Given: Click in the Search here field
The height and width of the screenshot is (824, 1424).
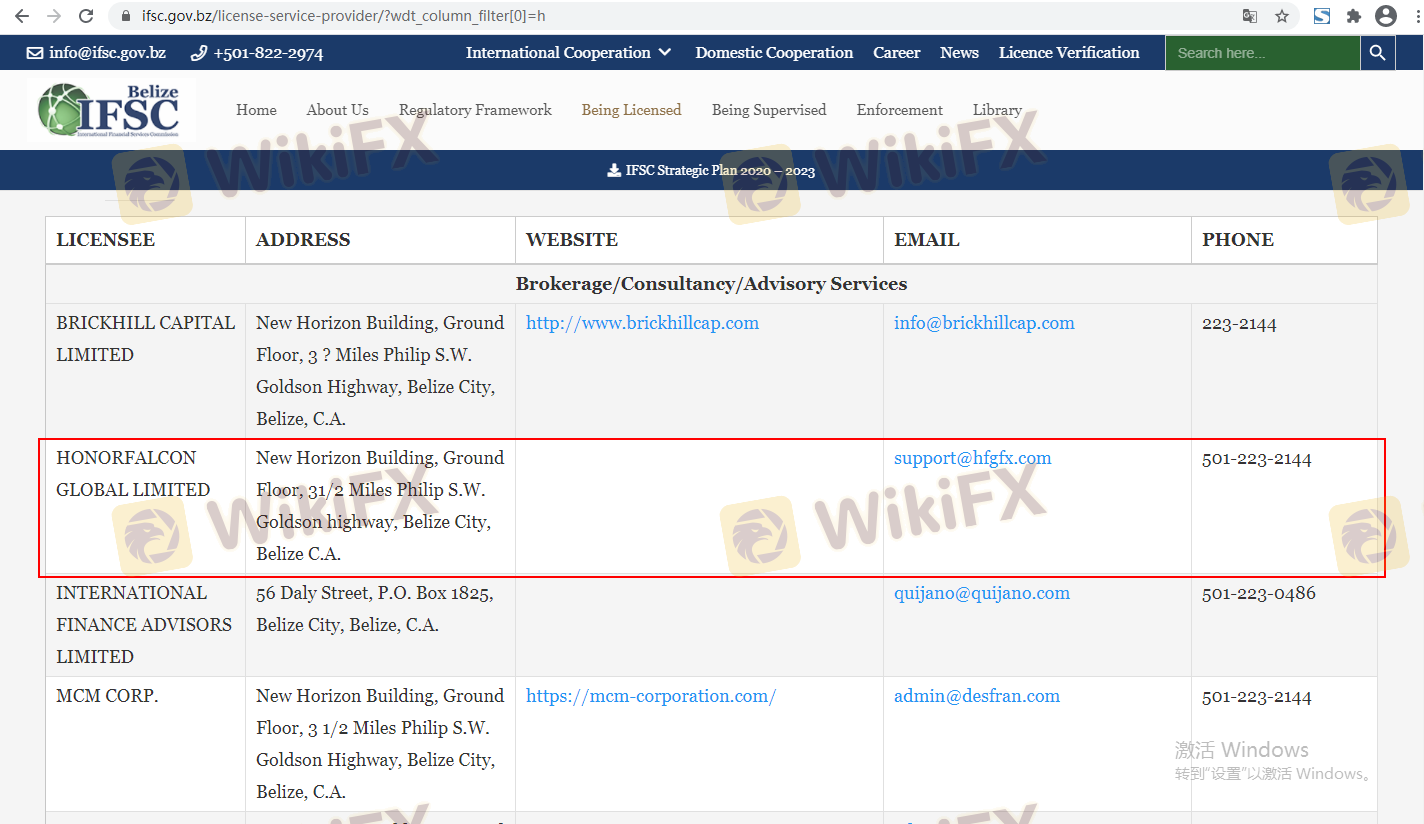Looking at the screenshot, I should click(x=1262, y=53).
